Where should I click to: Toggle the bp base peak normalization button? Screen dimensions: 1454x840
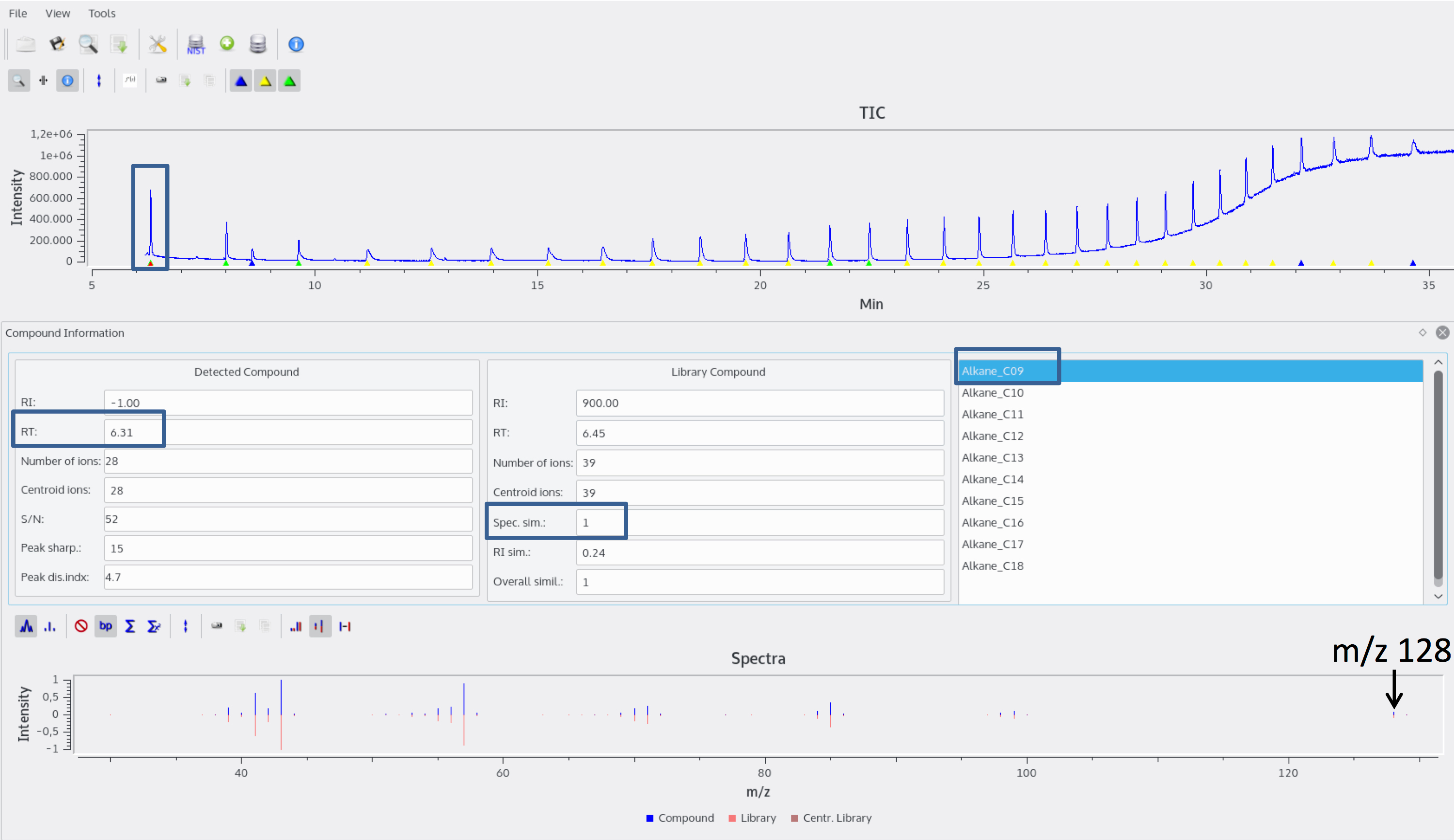pos(106,626)
